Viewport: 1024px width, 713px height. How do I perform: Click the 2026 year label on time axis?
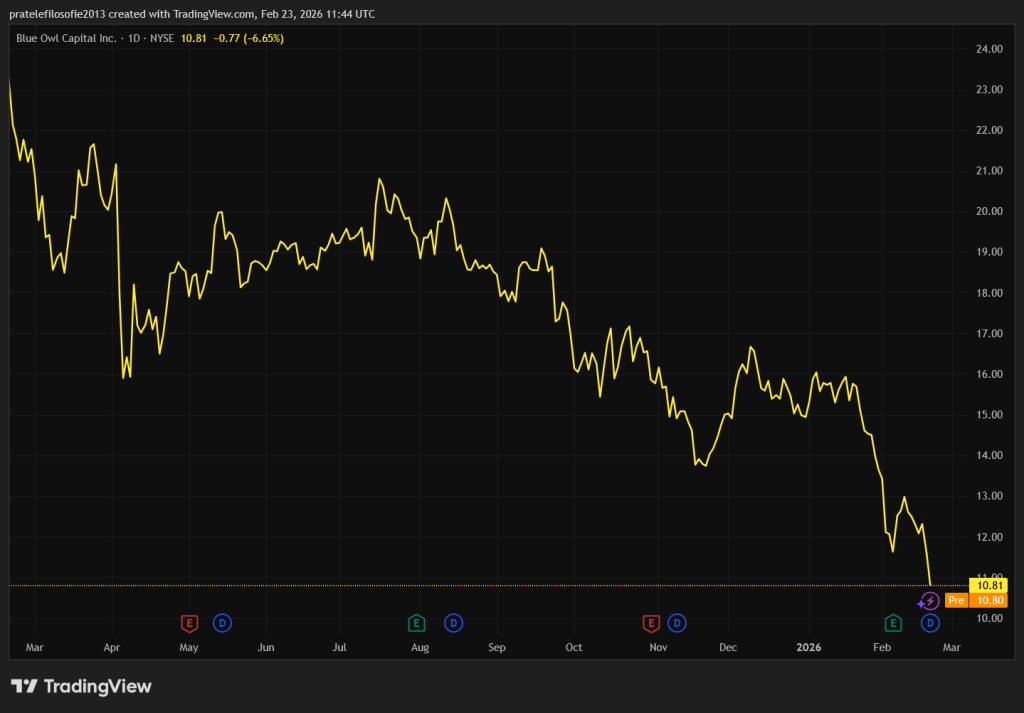click(809, 648)
